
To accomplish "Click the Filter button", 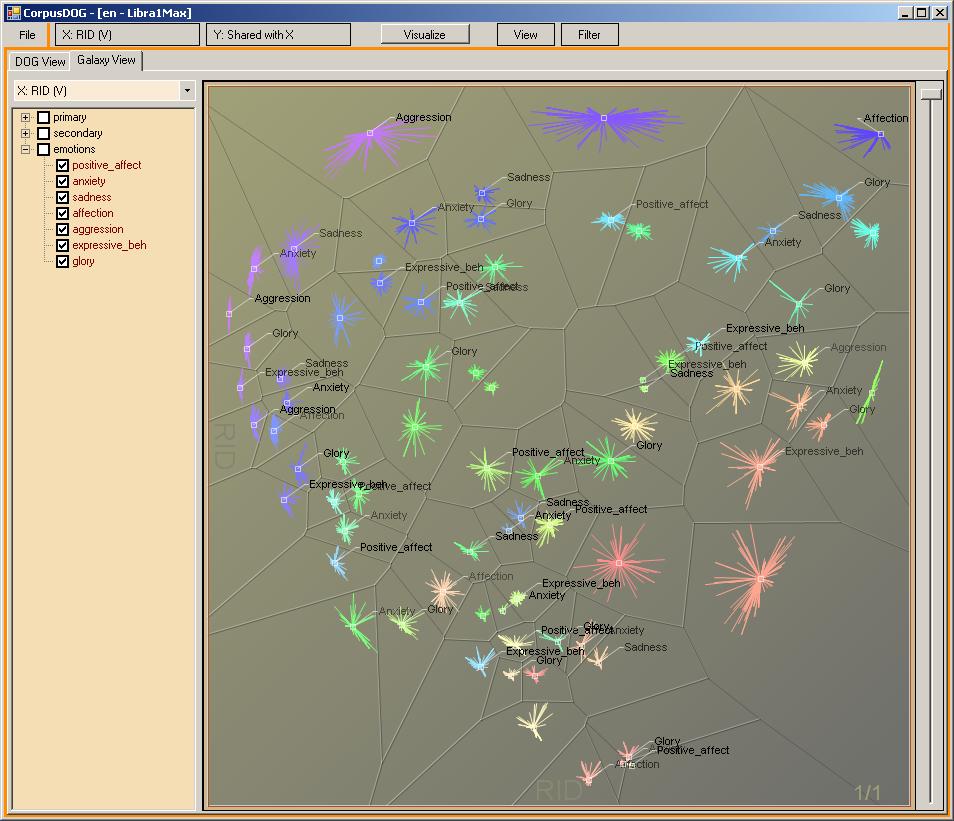I will (x=589, y=34).
